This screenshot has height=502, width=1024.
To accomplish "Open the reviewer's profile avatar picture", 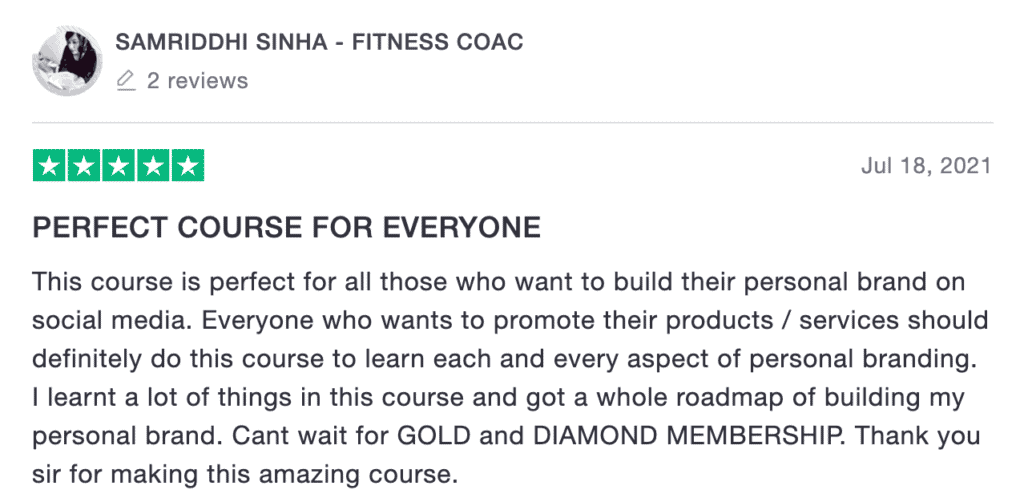I will (x=67, y=61).
